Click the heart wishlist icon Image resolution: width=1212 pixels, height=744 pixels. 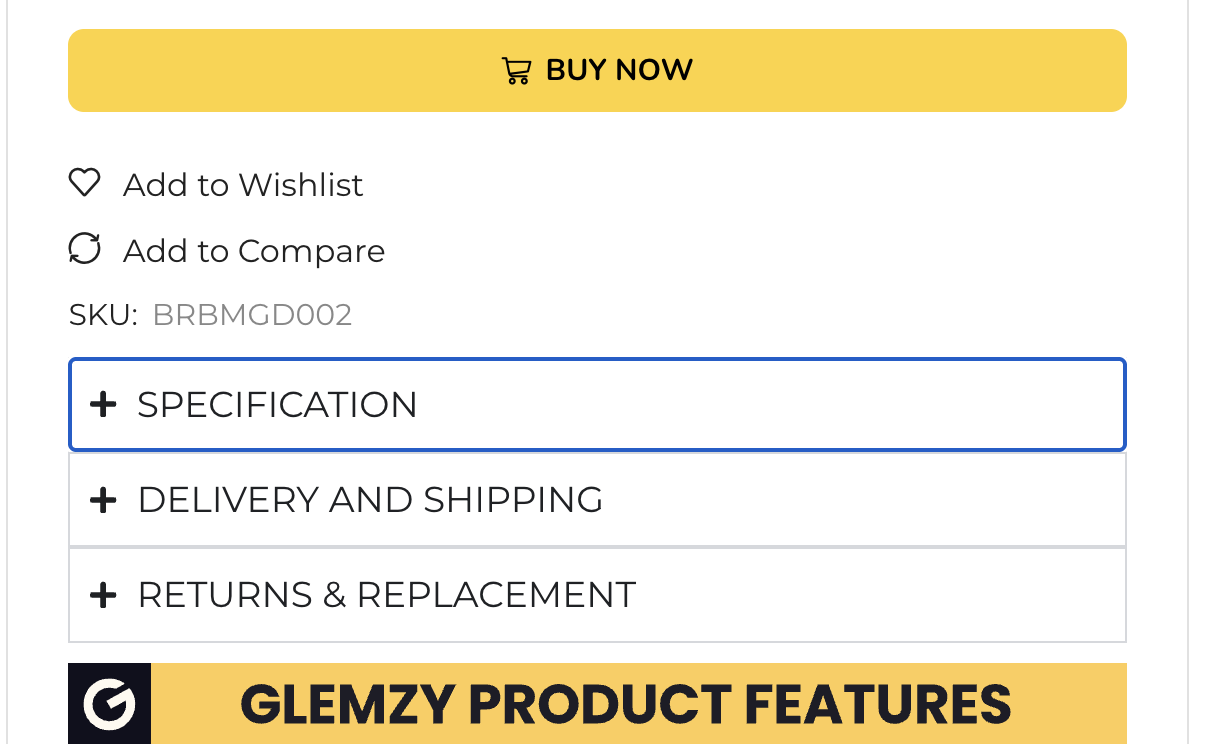tap(84, 183)
